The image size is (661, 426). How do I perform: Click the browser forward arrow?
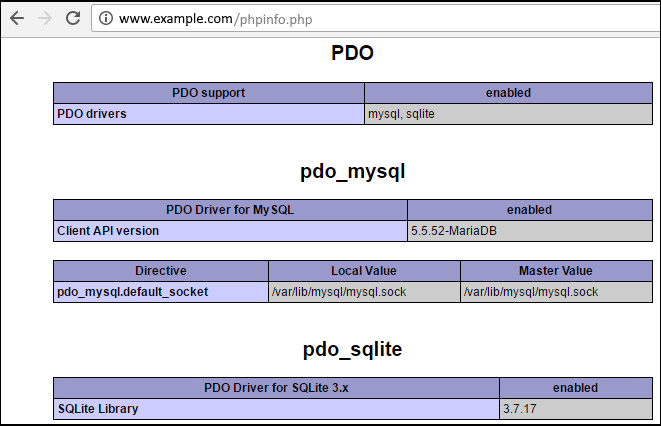44,18
